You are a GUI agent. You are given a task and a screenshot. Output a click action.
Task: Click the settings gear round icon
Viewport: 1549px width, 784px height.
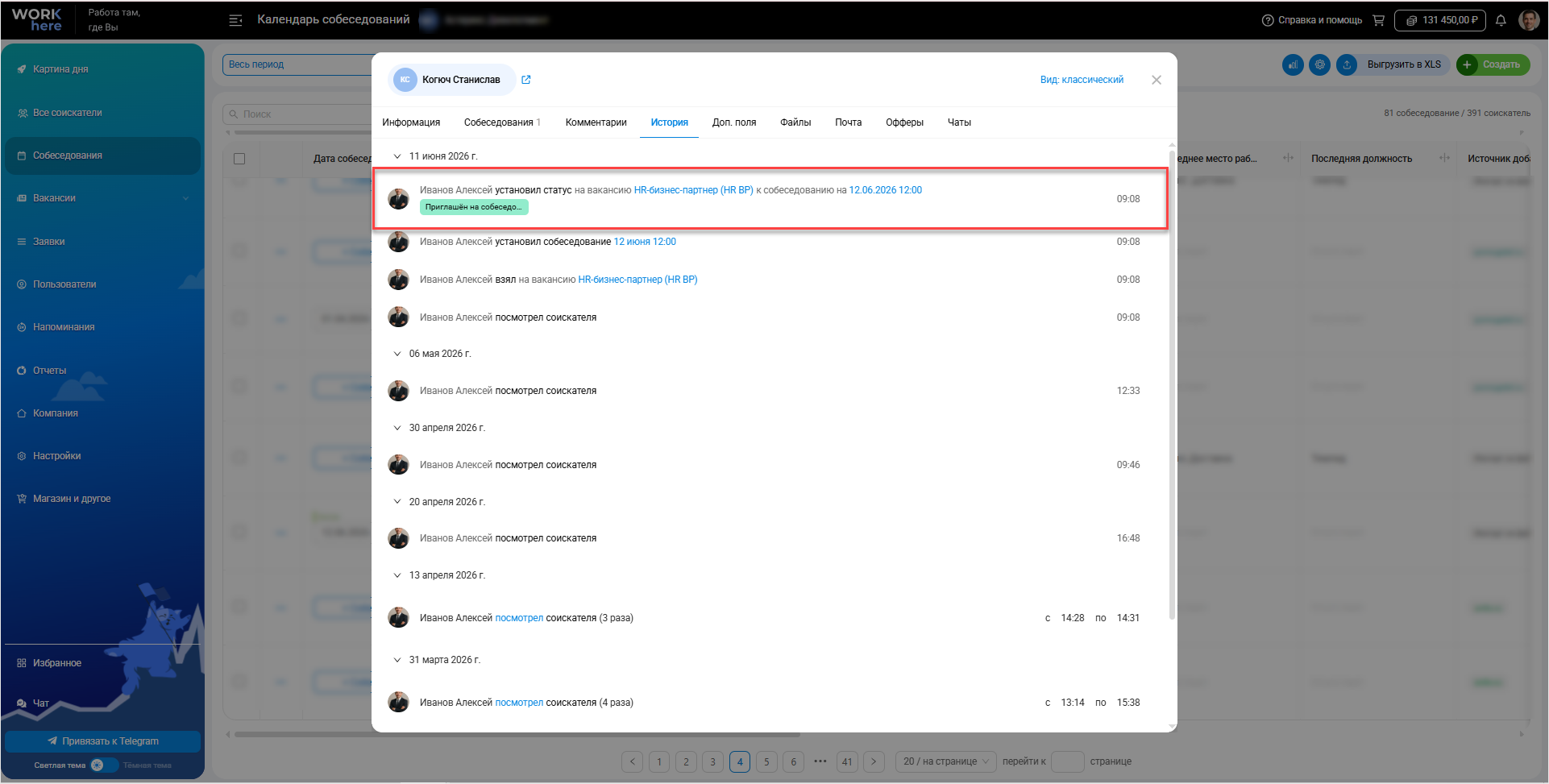click(1319, 64)
